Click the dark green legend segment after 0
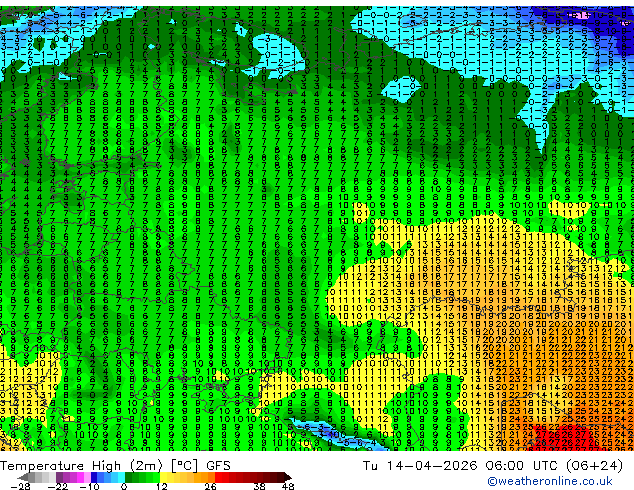634x490 pixels. [129, 477]
